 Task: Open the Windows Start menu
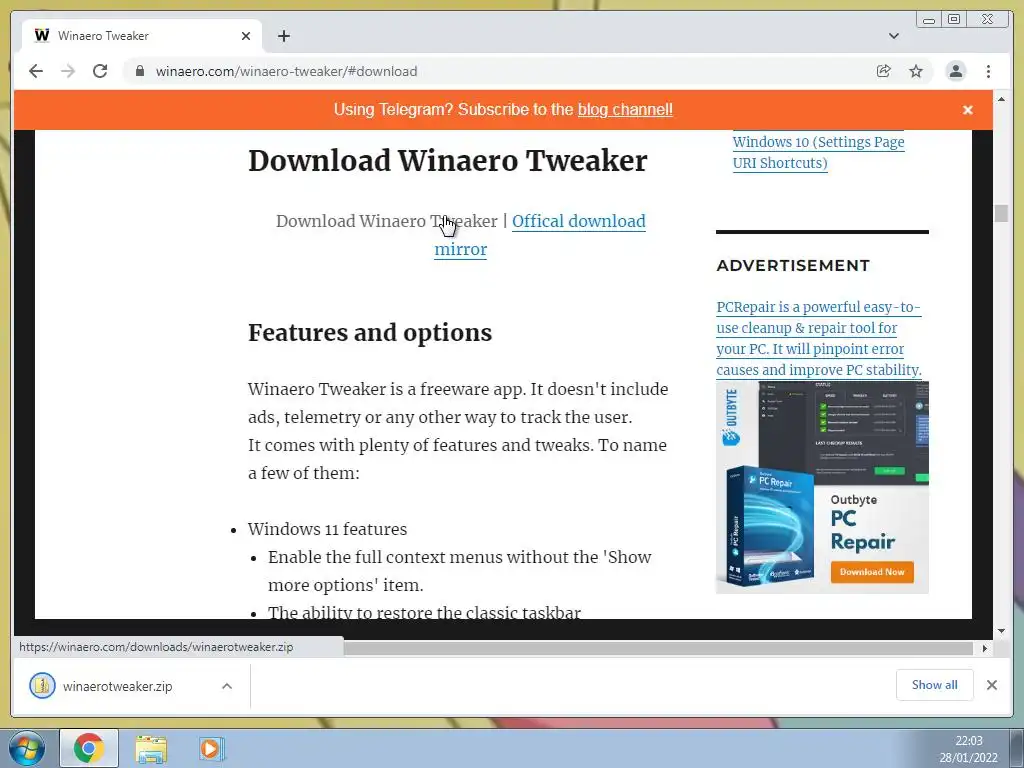point(26,748)
